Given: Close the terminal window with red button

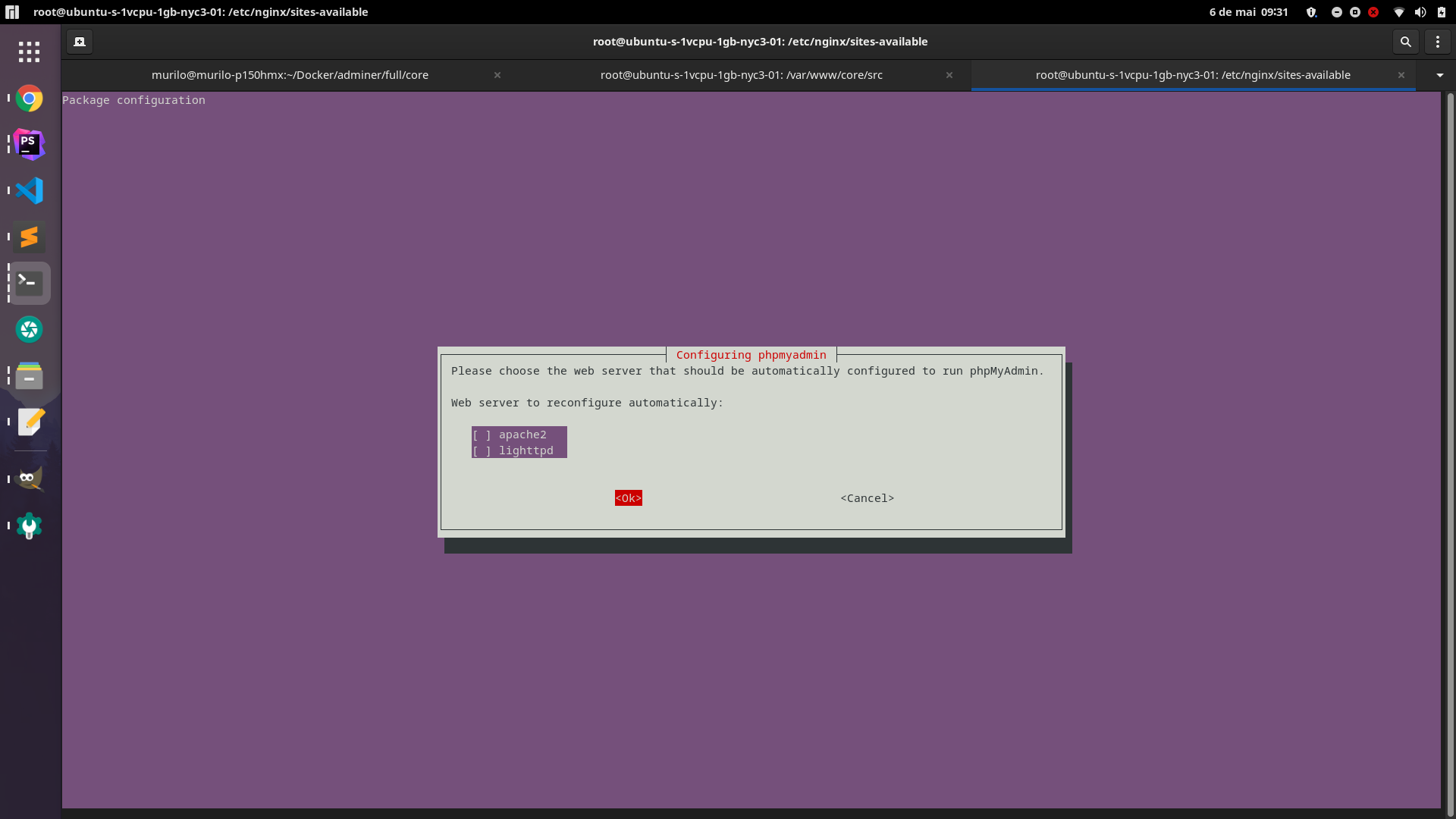Looking at the screenshot, I should pos(1373,12).
